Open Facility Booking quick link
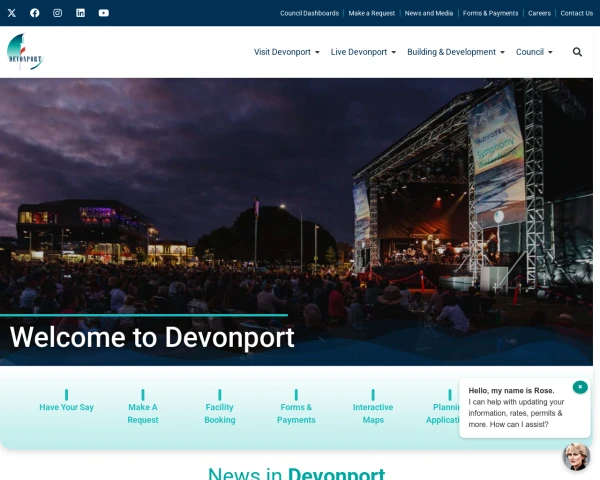This screenshot has height=480, width=600. coord(219,413)
